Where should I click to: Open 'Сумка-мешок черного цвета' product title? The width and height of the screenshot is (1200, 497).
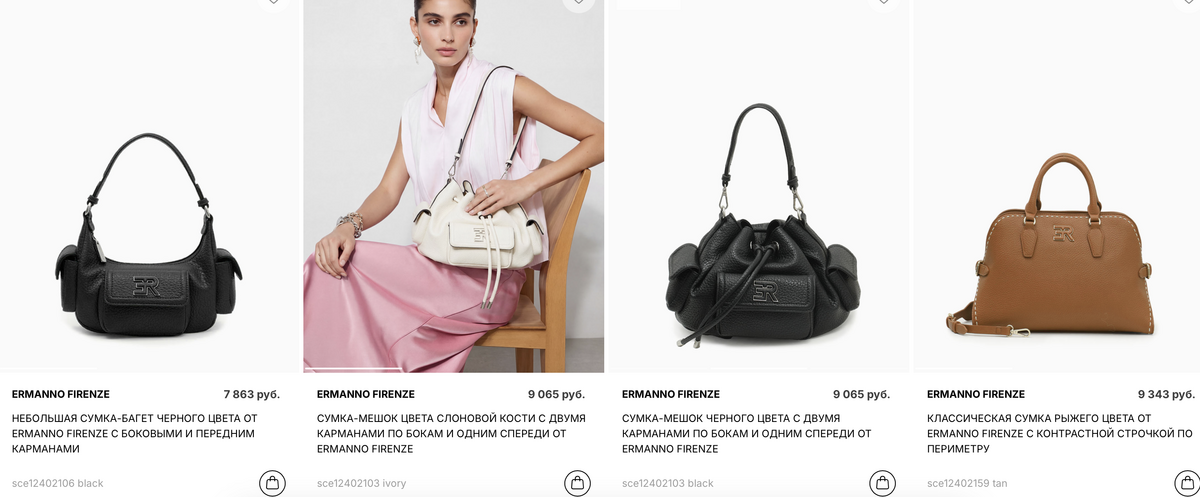pos(747,434)
